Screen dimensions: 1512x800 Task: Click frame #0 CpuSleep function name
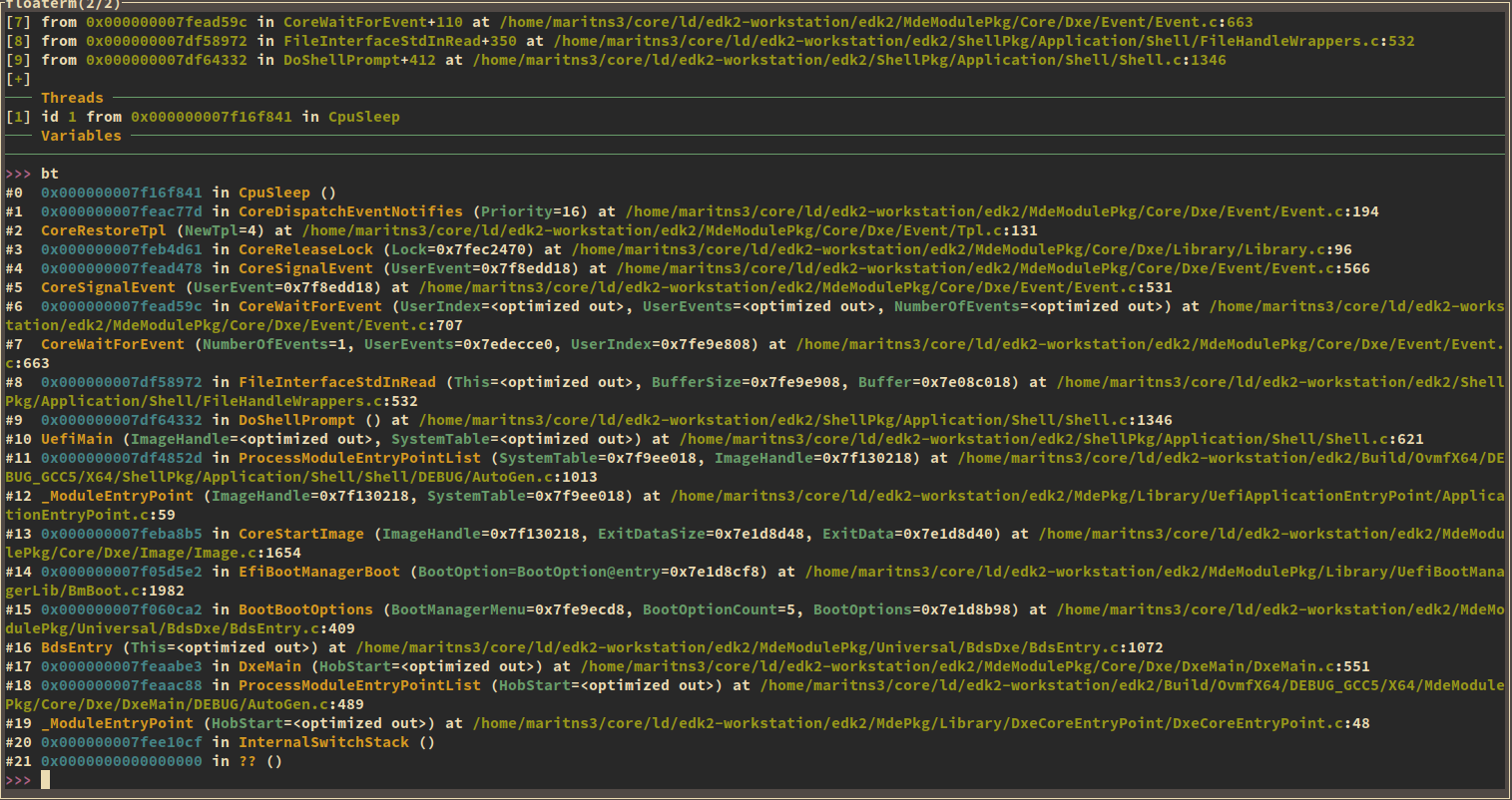(x=274, y=193)
